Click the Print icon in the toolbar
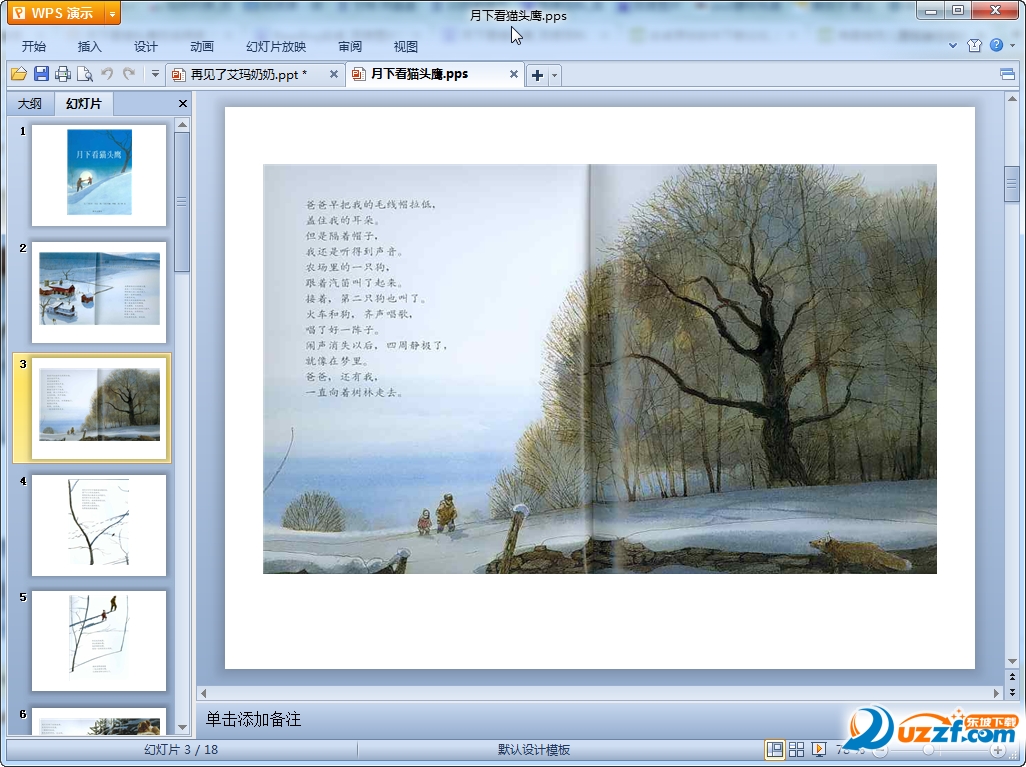 pyautogui.click(x=63, y=74)
